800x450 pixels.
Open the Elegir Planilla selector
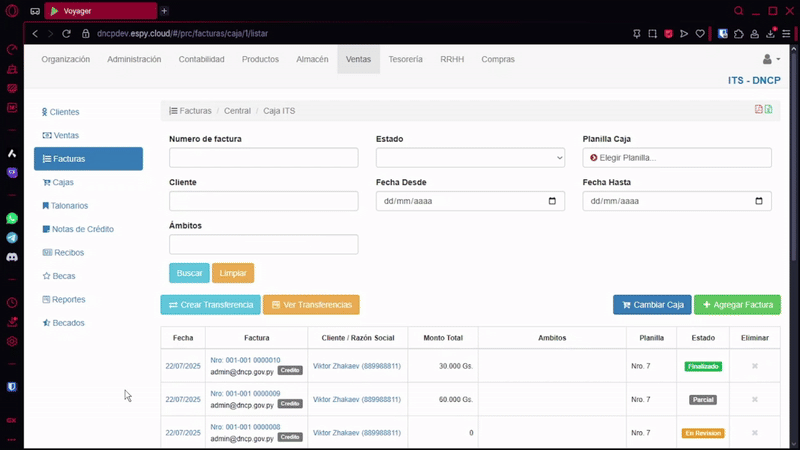pyautogui.click(x=676, y=158)
